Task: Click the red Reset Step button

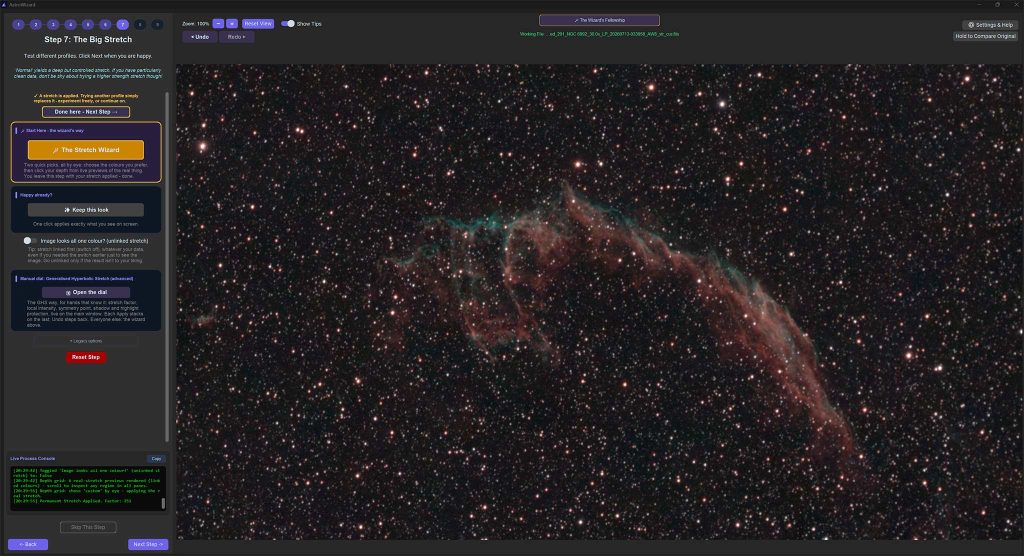Action: (x=86, y=357)
